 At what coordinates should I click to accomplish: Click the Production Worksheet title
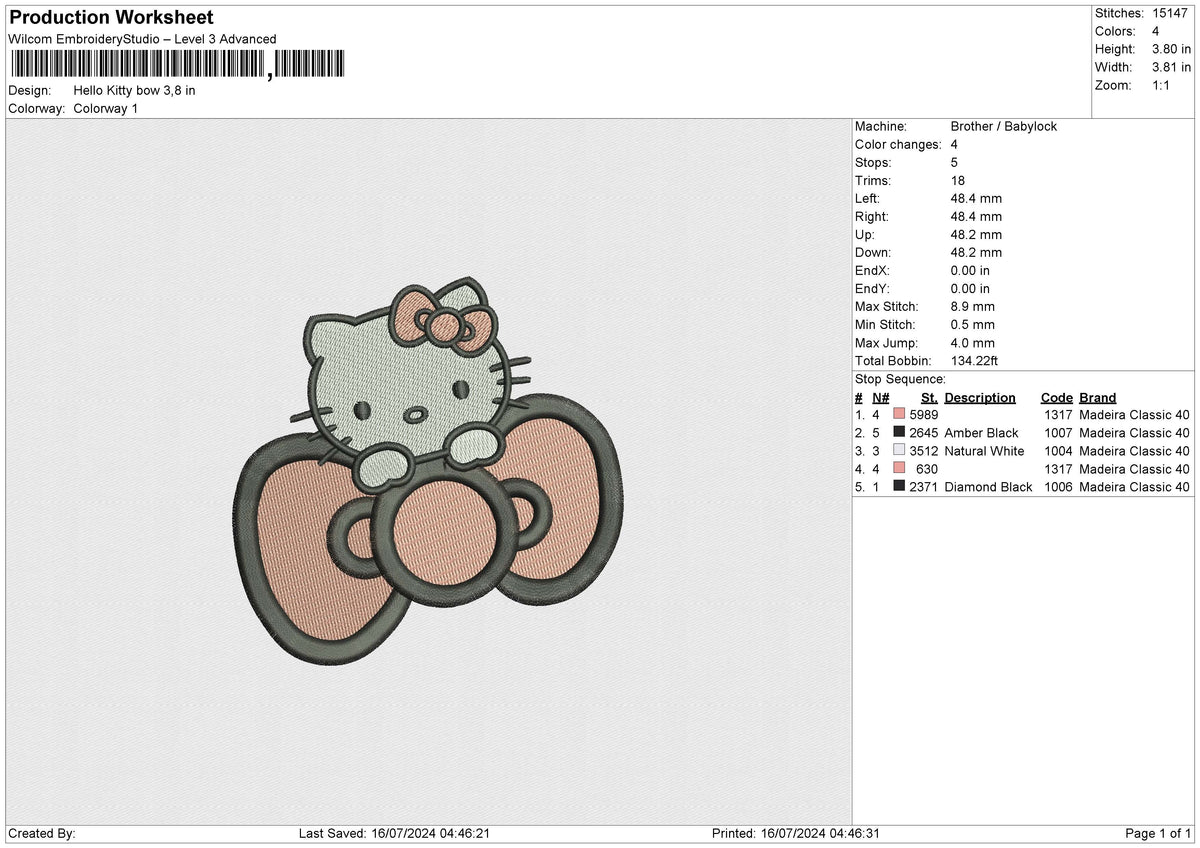point(111,18)
